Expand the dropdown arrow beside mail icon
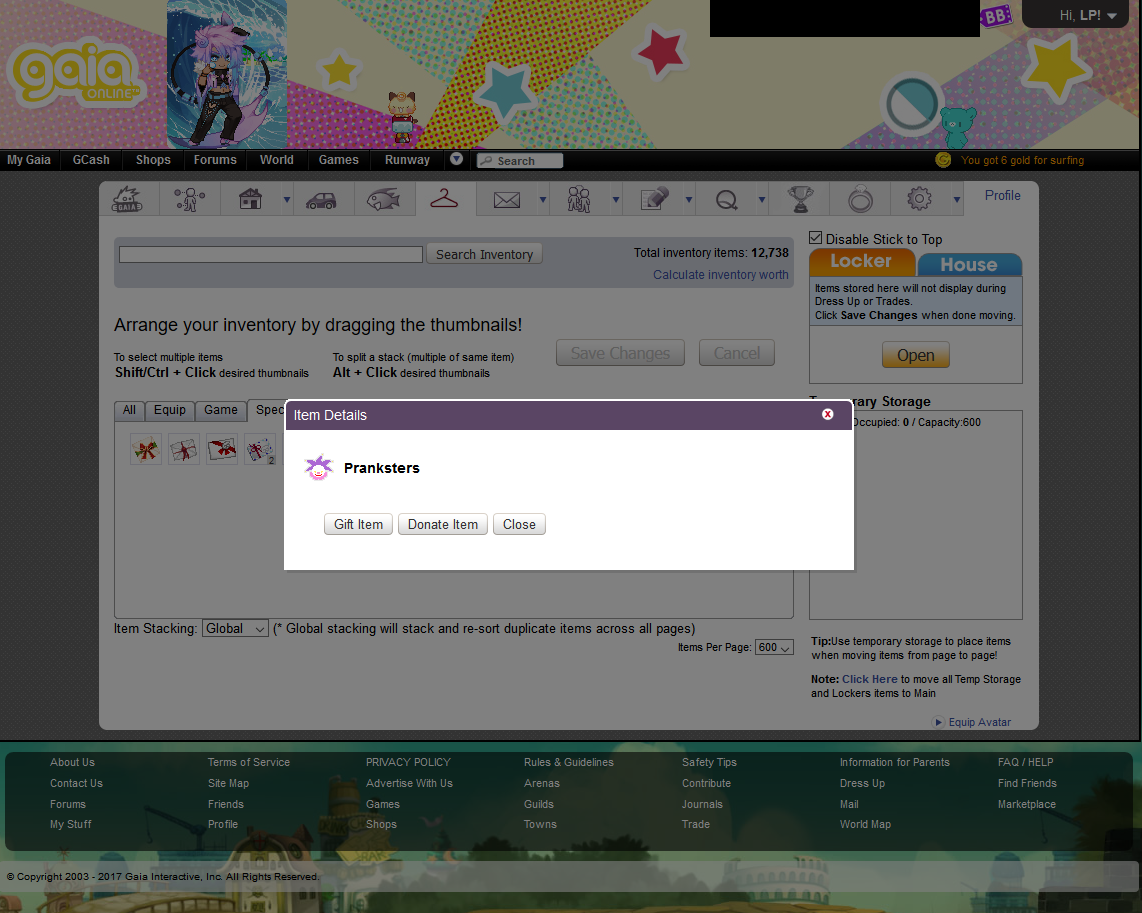The image size is (1142, 913). (543, 199)
